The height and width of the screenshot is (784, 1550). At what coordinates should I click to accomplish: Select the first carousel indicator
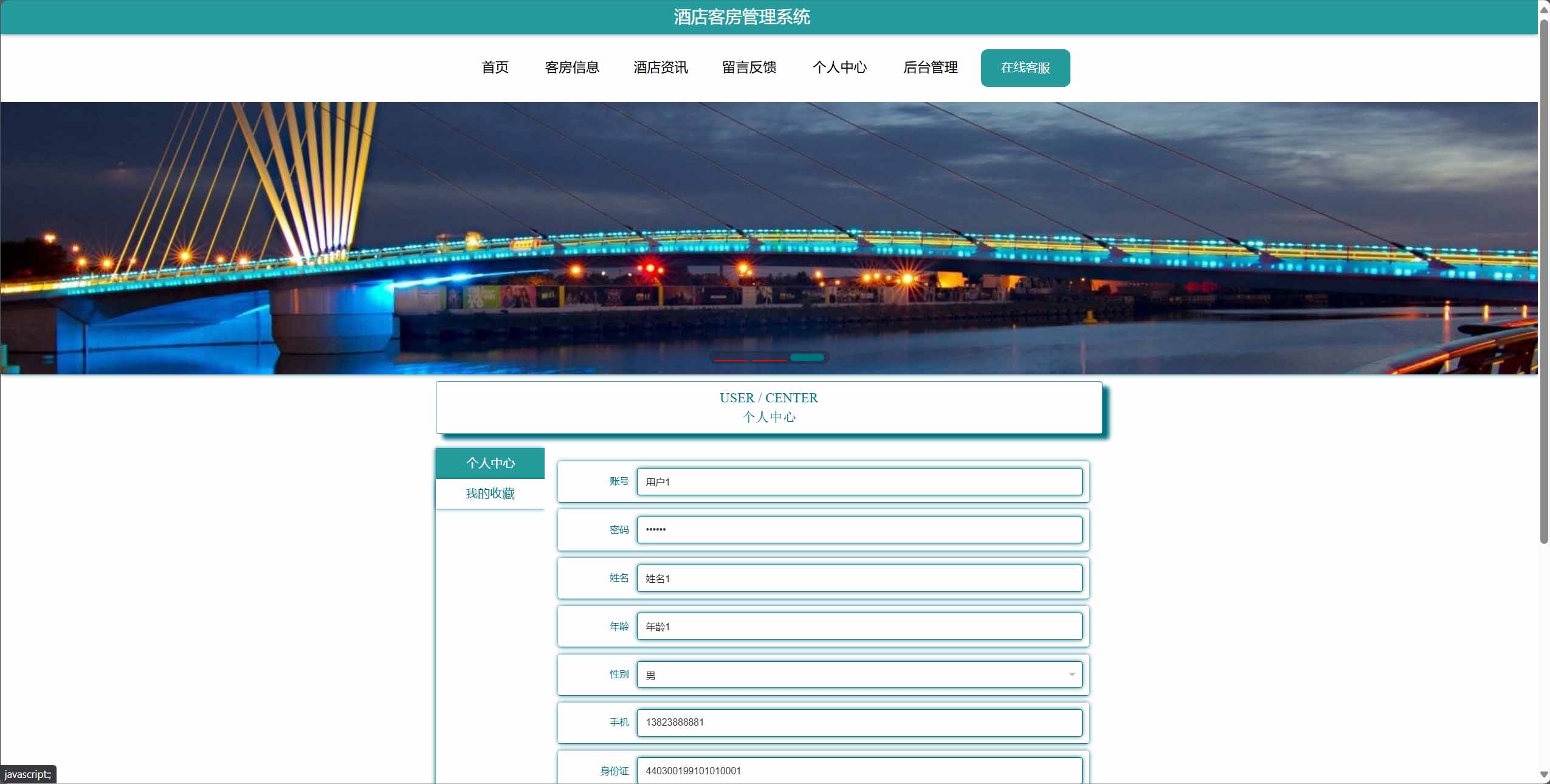(731, 360)
